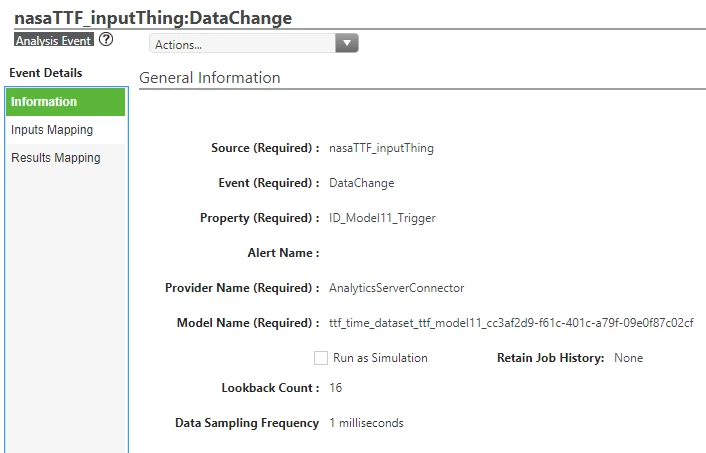
Task: Click the ttf_time_dataset model name value
Action: click(511, 323)
